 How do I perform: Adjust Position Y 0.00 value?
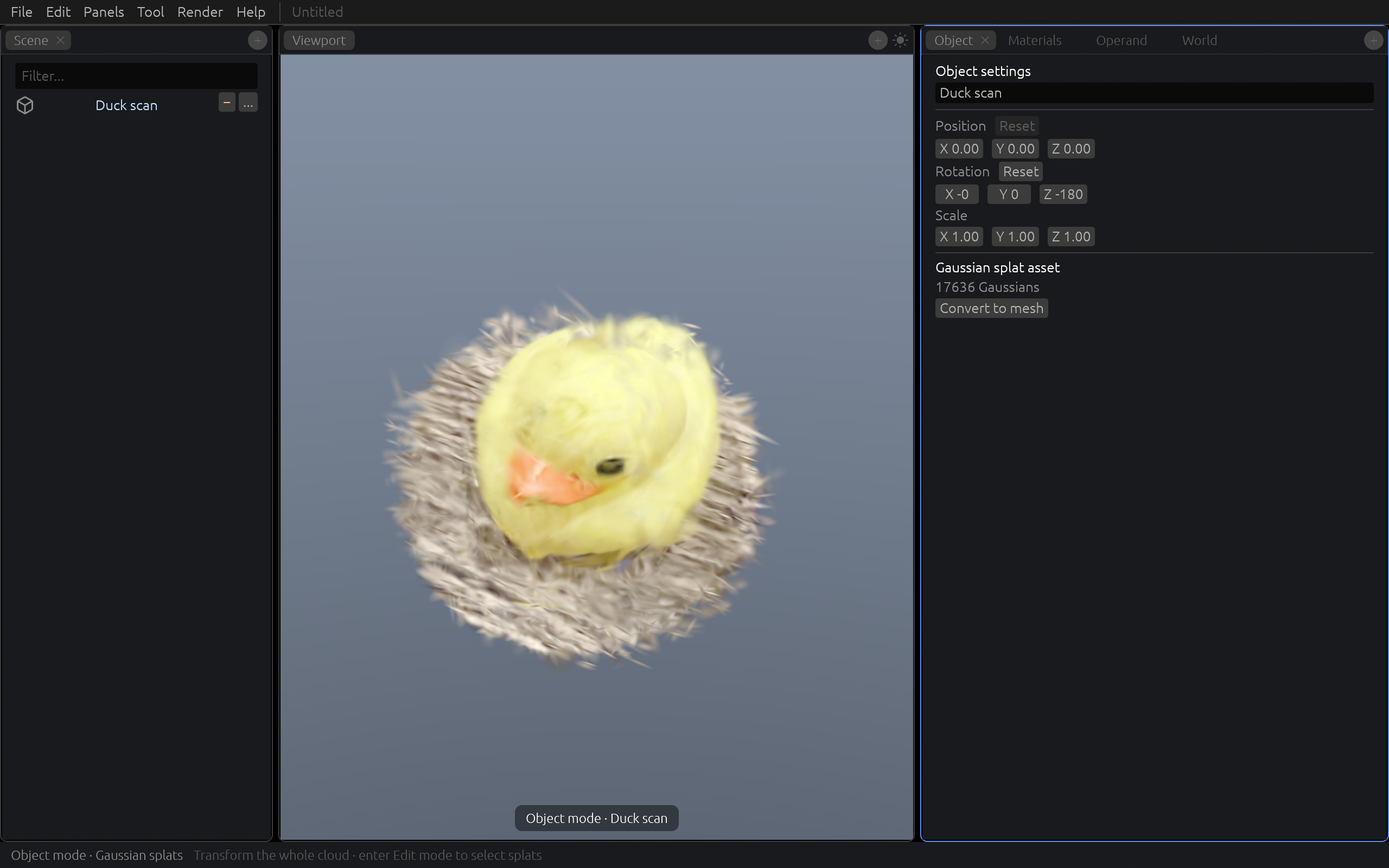click(x=1015, y=149)
